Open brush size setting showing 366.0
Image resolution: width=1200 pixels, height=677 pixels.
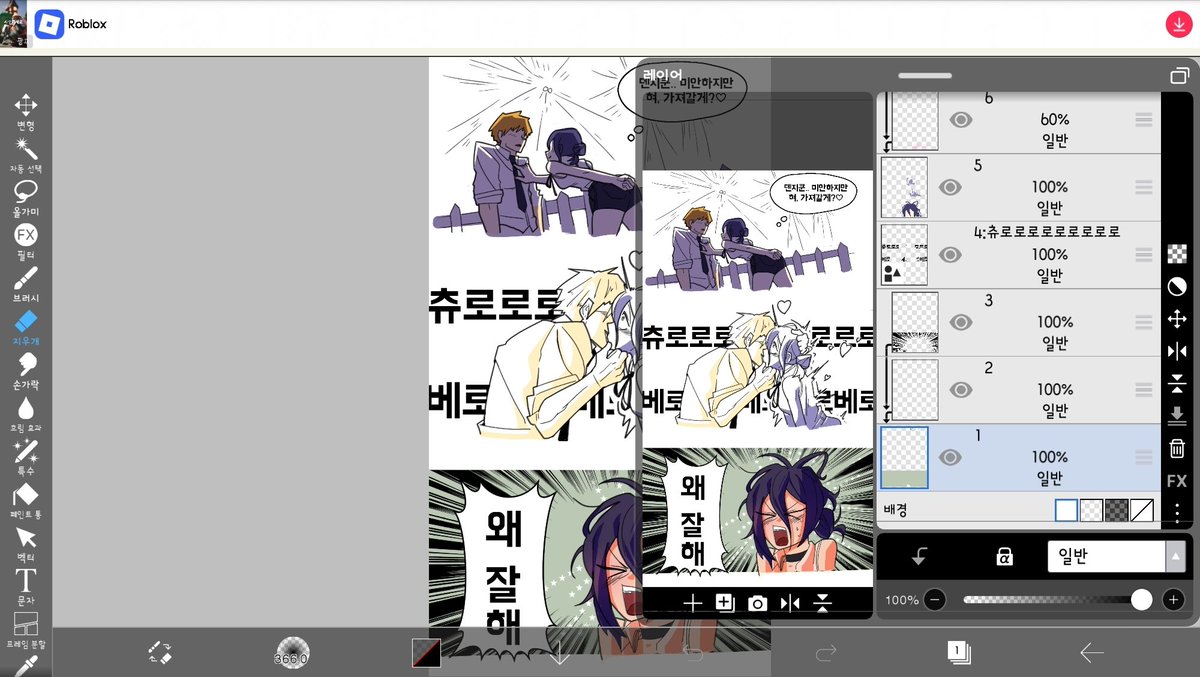click(x=292, y=653)
